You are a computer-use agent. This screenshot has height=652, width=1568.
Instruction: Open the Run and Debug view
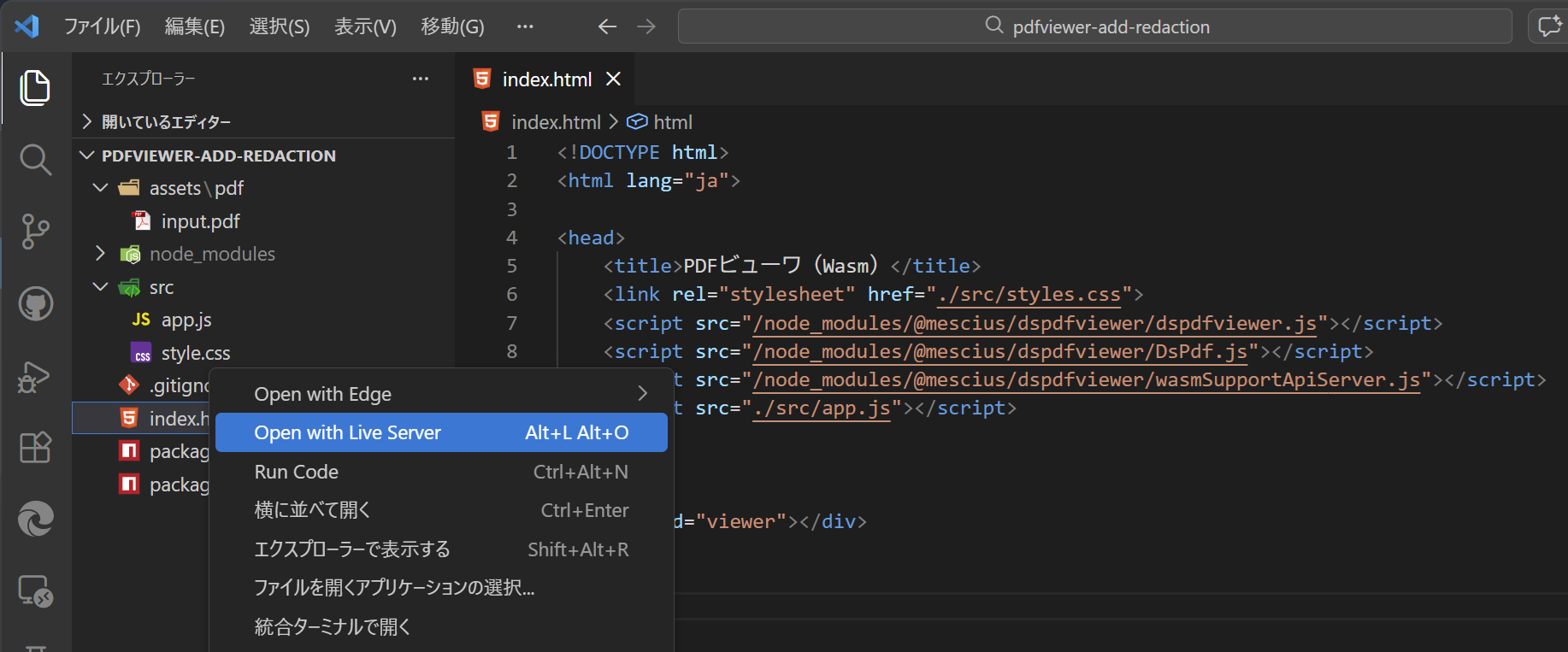(x=35, y=376)
